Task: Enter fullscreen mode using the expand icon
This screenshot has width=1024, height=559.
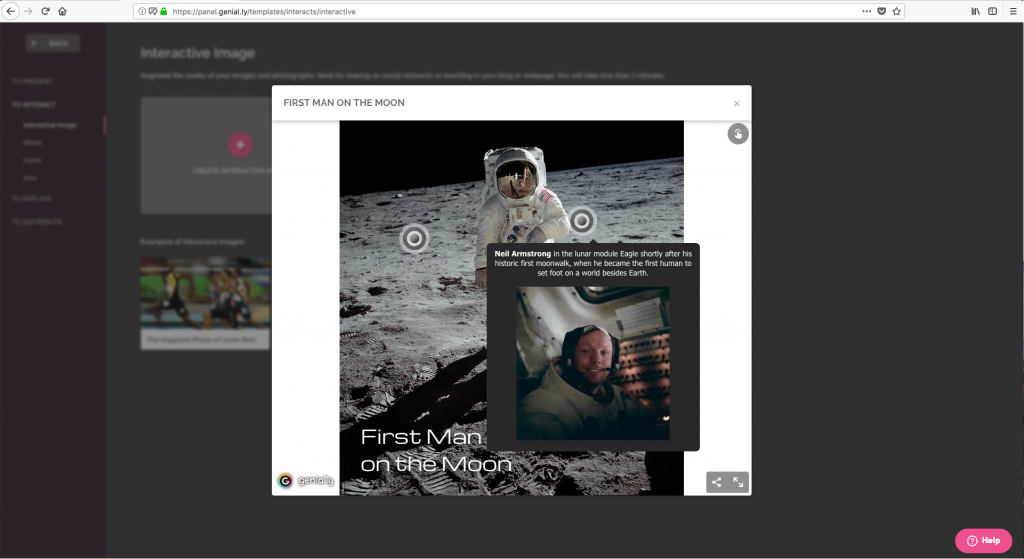Action: (x=739, y=482)
